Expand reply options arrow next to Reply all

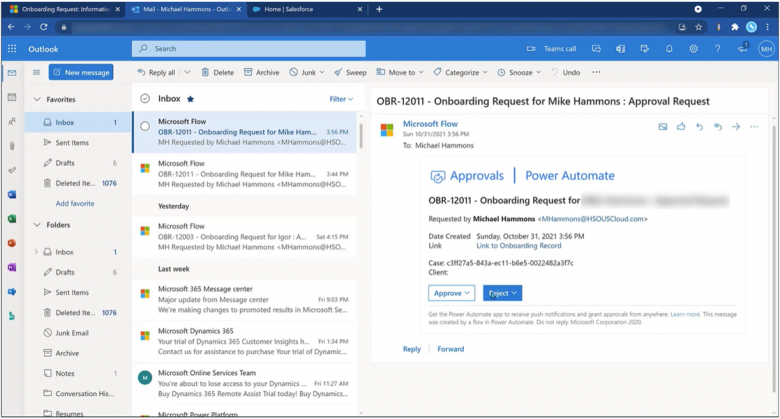pyautogui.click(x=187, y=73)
